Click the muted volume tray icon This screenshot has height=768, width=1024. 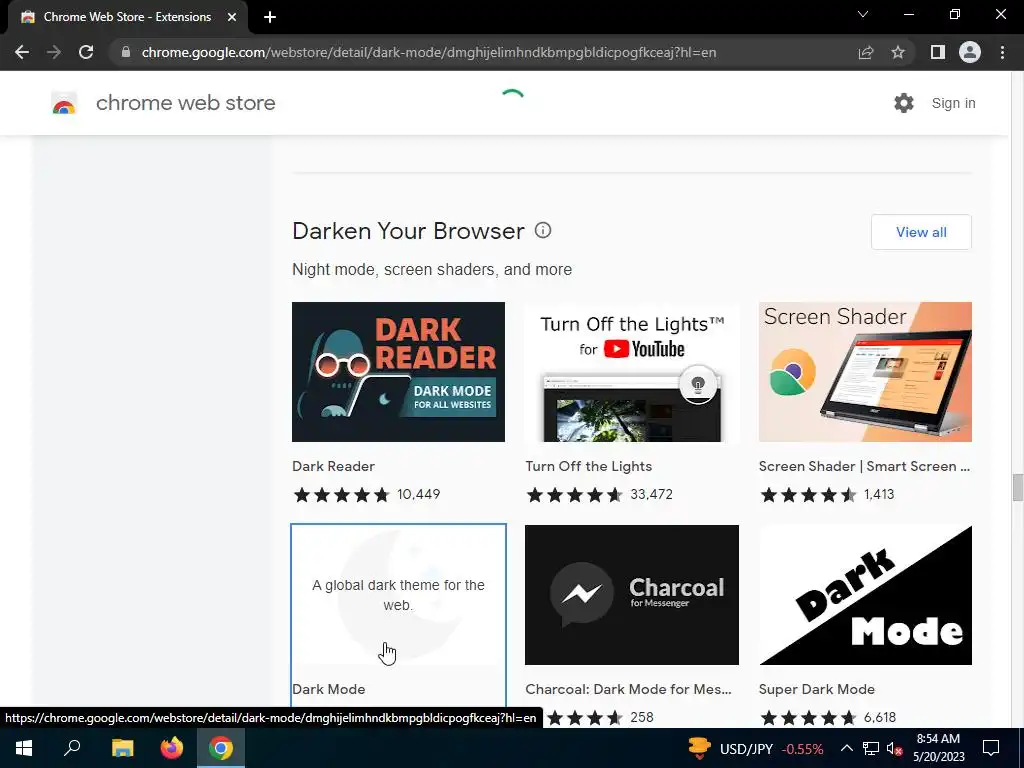coord(895,748)
